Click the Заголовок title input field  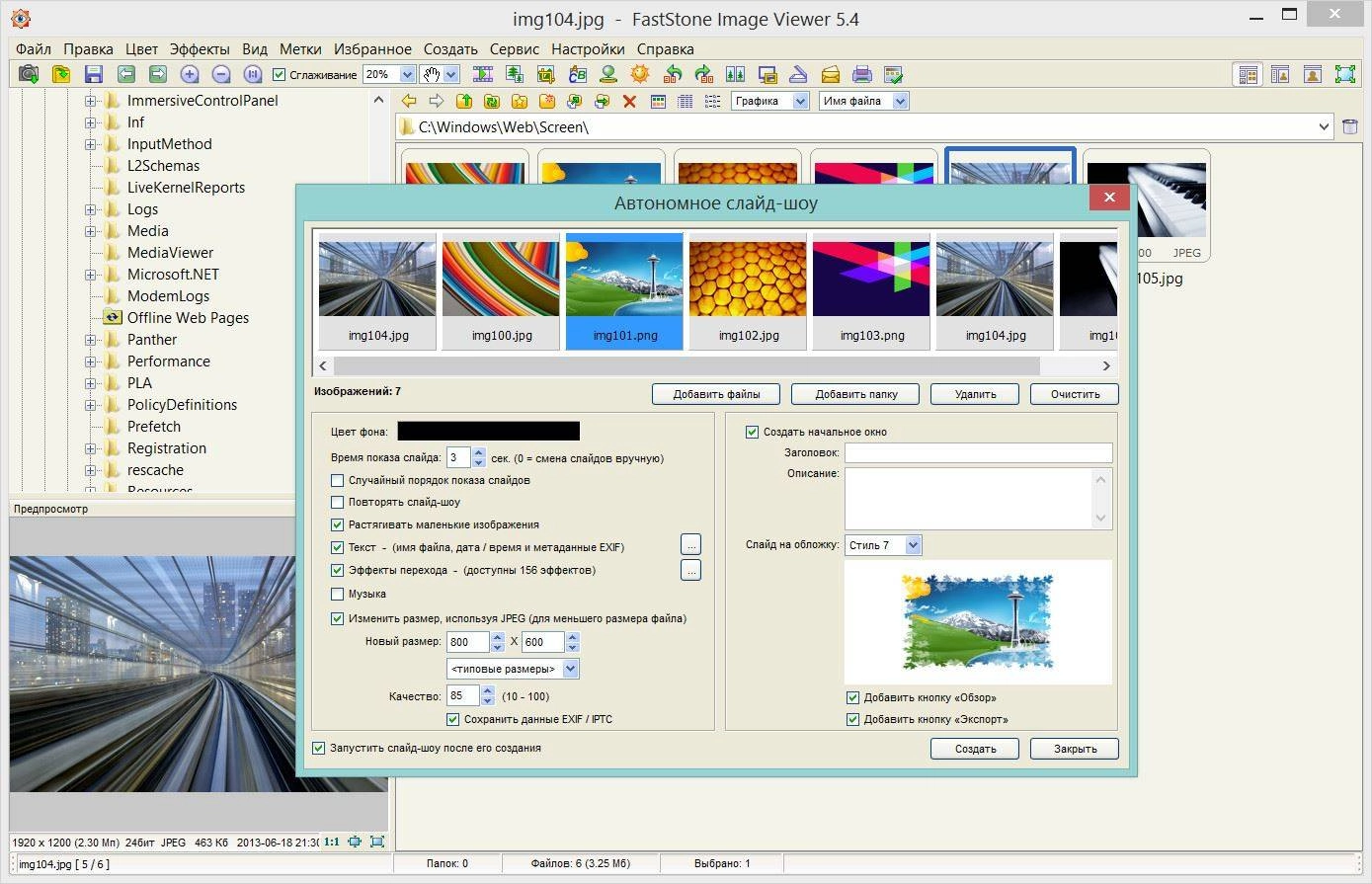coord(979,452)
